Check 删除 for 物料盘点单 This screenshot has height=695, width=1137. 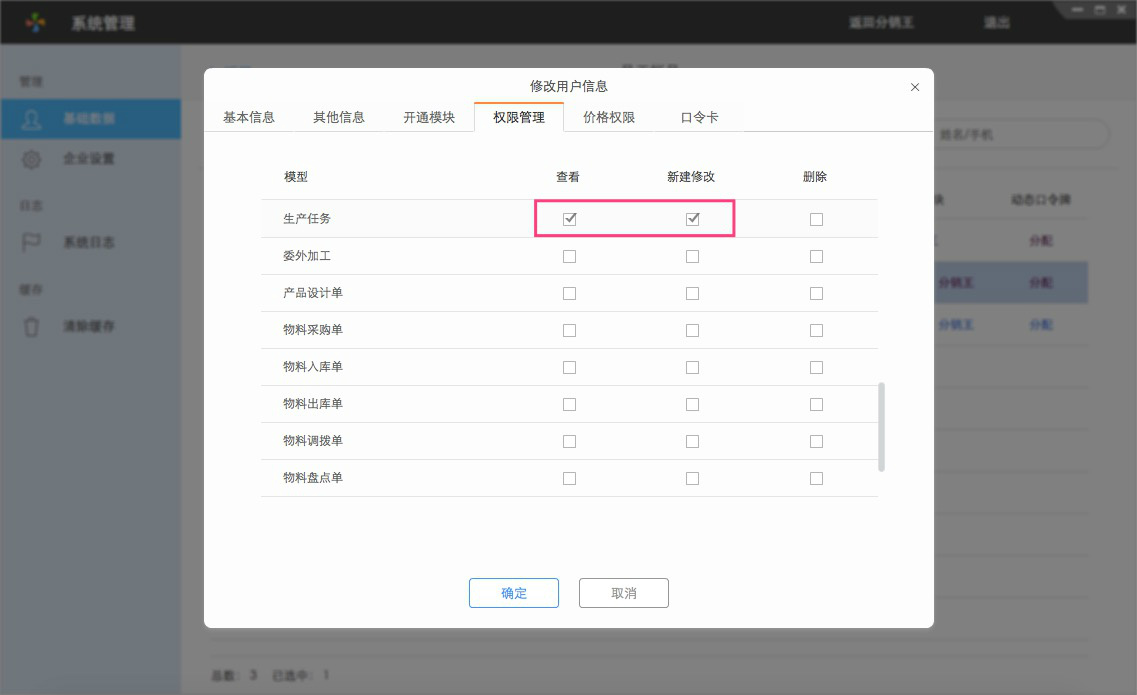pos(816,478)
